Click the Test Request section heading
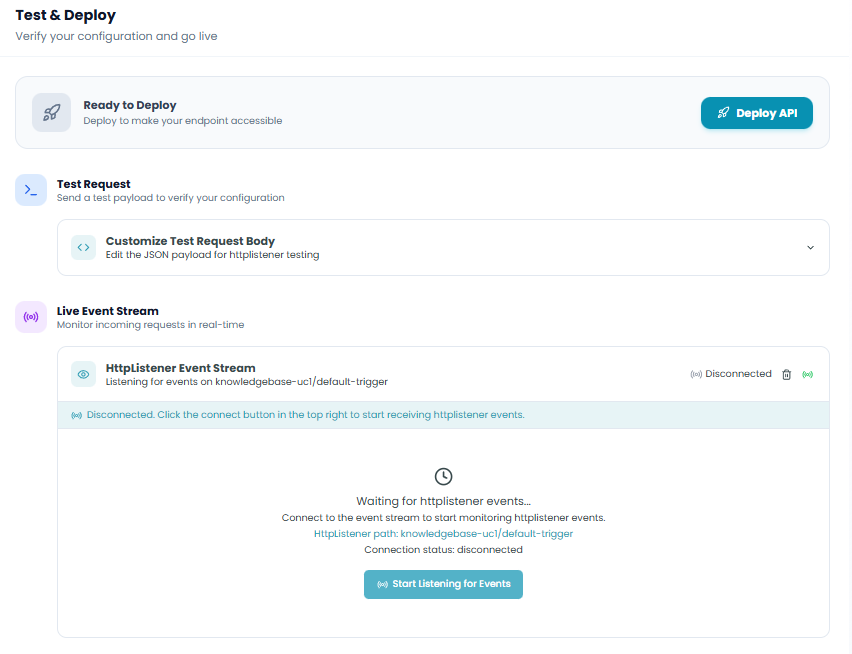The height and width of the screenshot is (654, 852). [x=93, y=184]
